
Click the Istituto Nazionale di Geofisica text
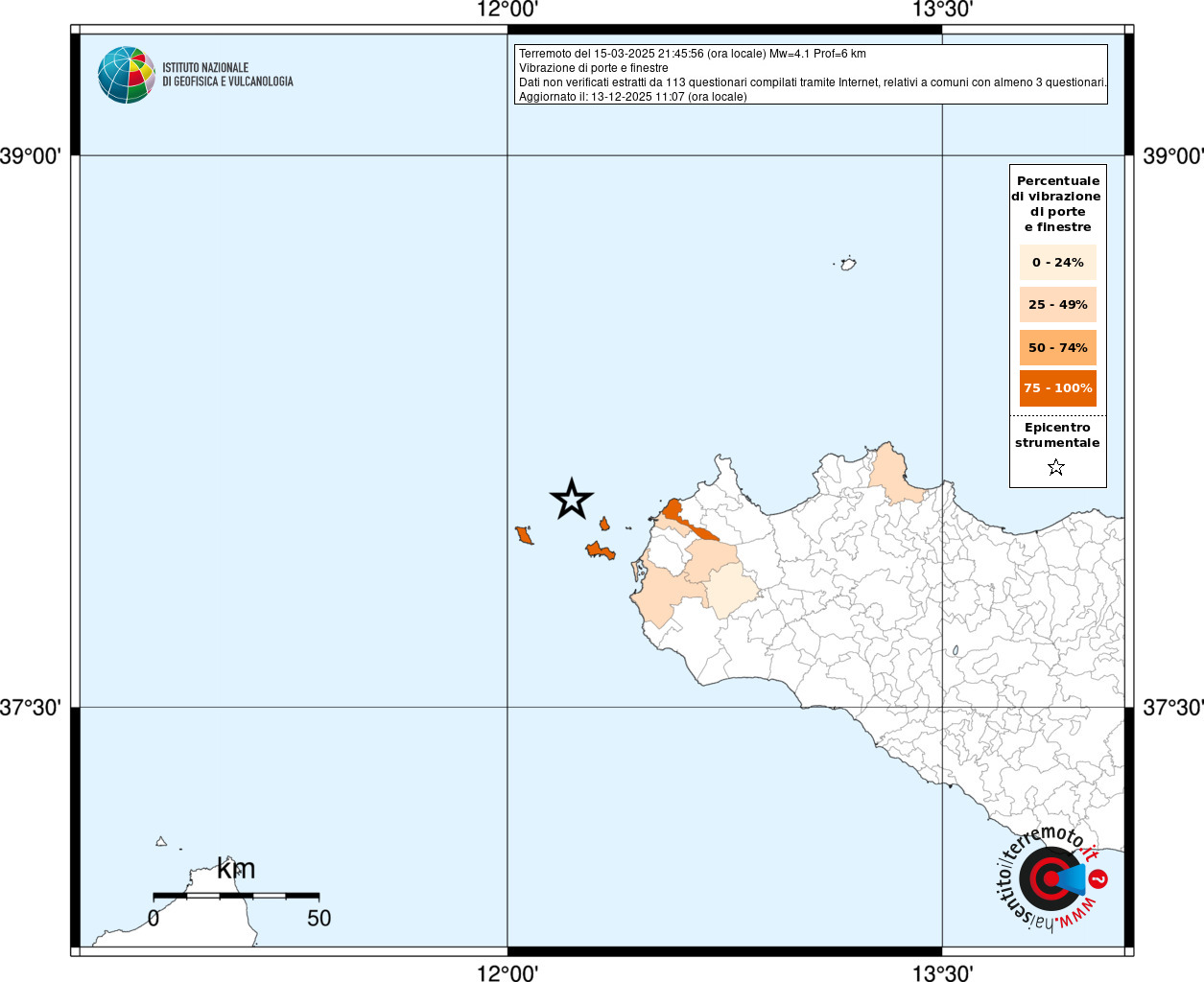point(227,75)
